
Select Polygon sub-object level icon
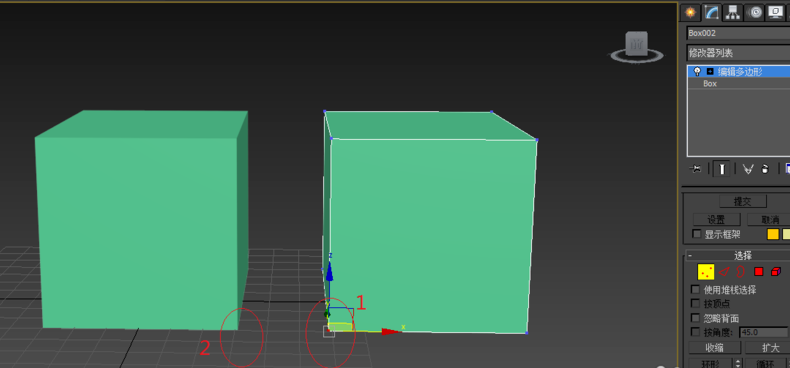click(x=758, y=272)
